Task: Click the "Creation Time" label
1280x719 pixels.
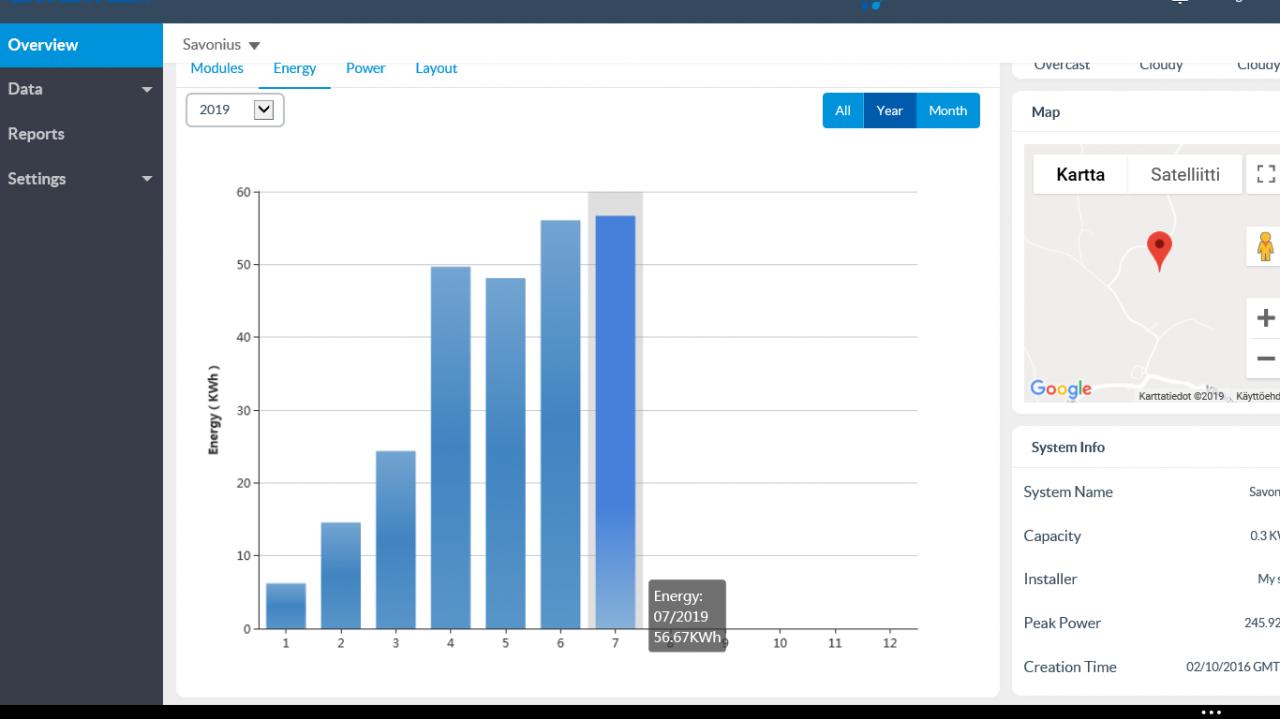Action: 1070,667
